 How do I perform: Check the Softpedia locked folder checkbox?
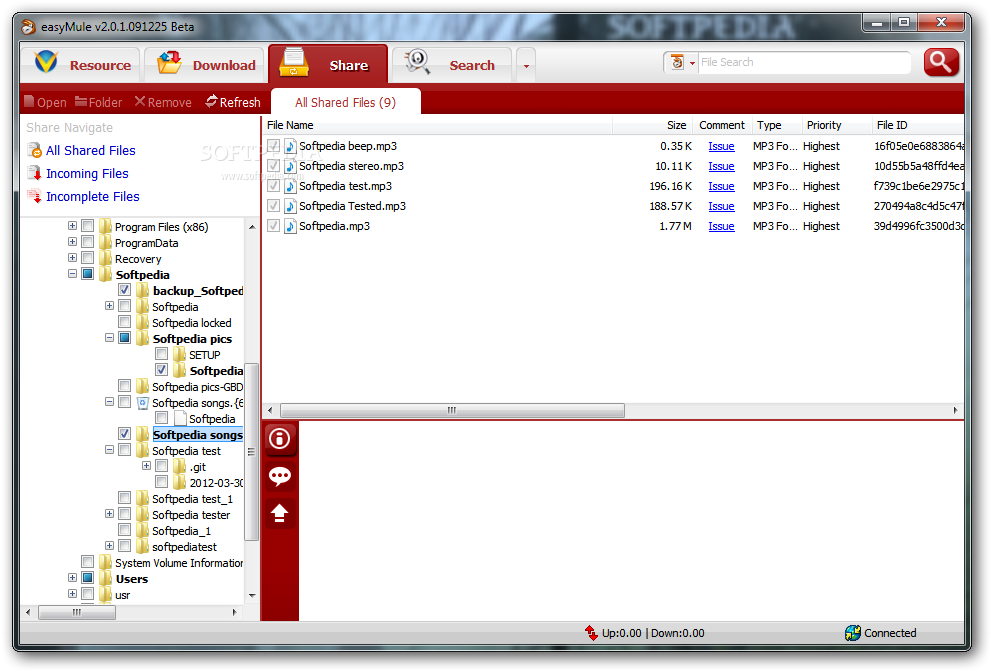point(125,323)
